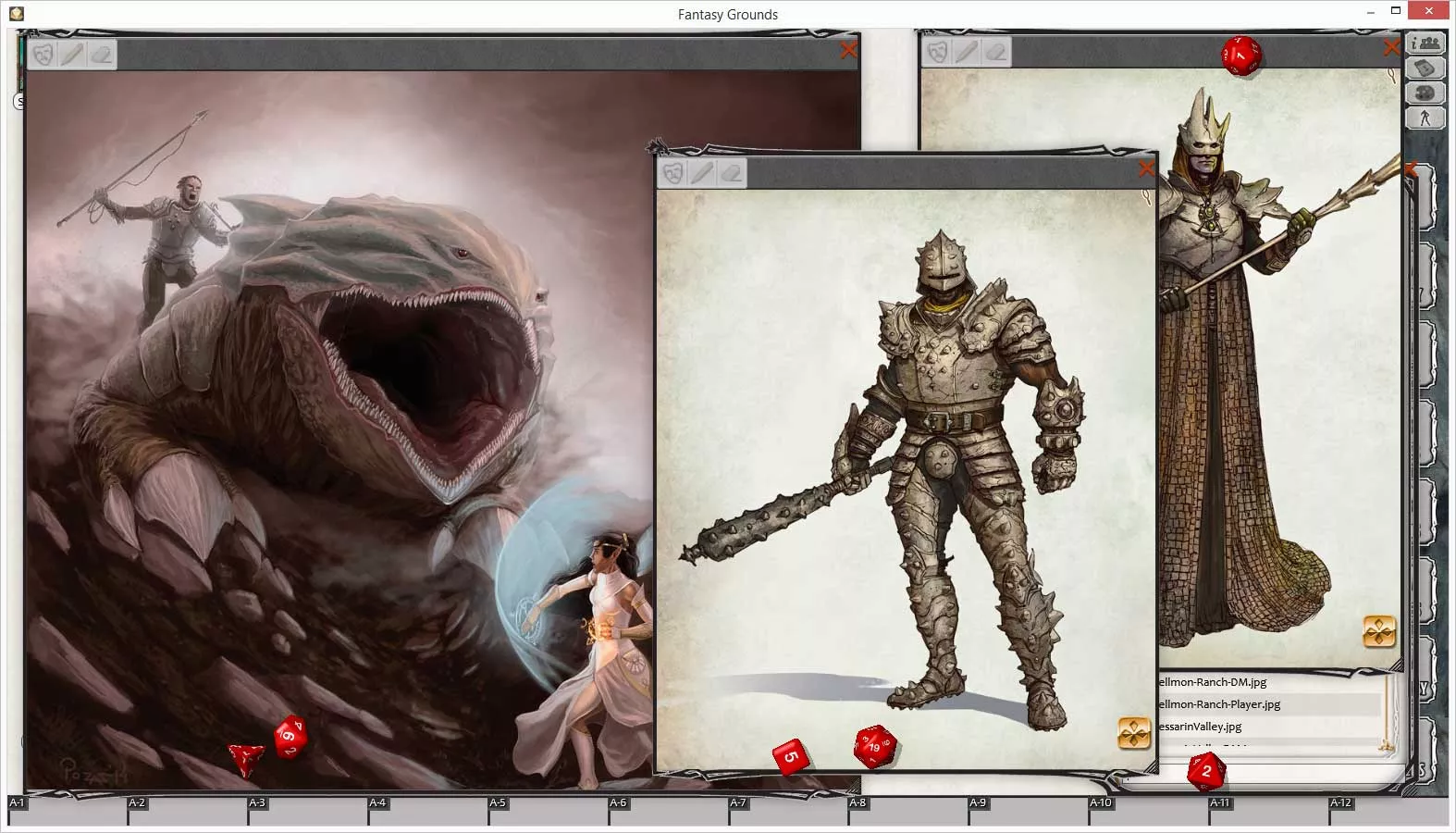Click hotkey slot A-5

[549, 811]
